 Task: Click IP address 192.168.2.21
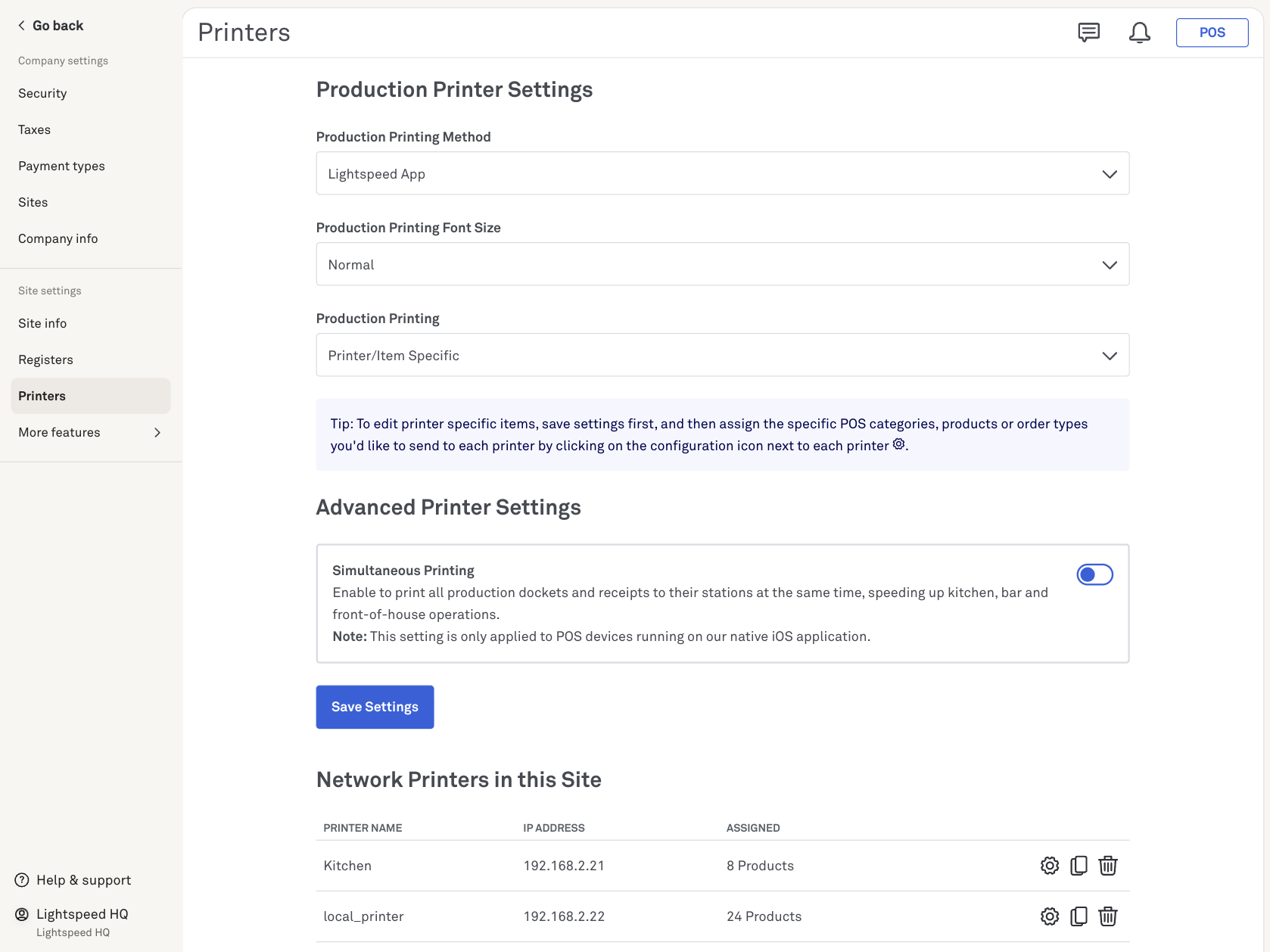coord(564,866)
